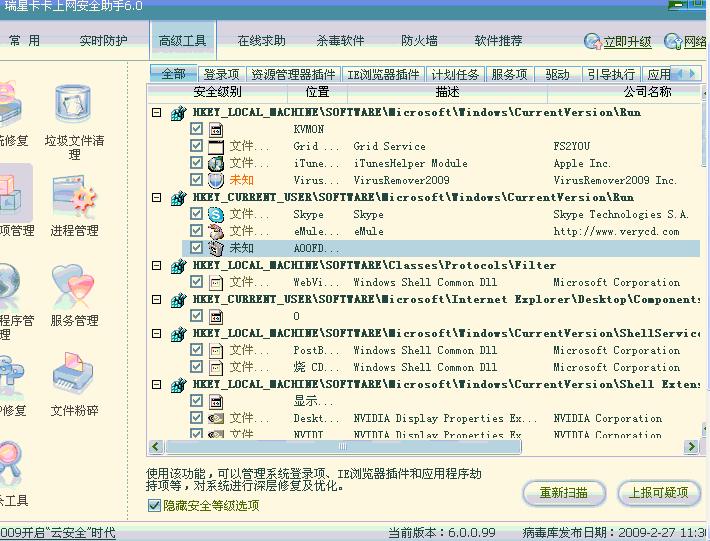Click registry icon of CURRENT_USER Run key
Screen dimensions: 710x541
[179, 198]
